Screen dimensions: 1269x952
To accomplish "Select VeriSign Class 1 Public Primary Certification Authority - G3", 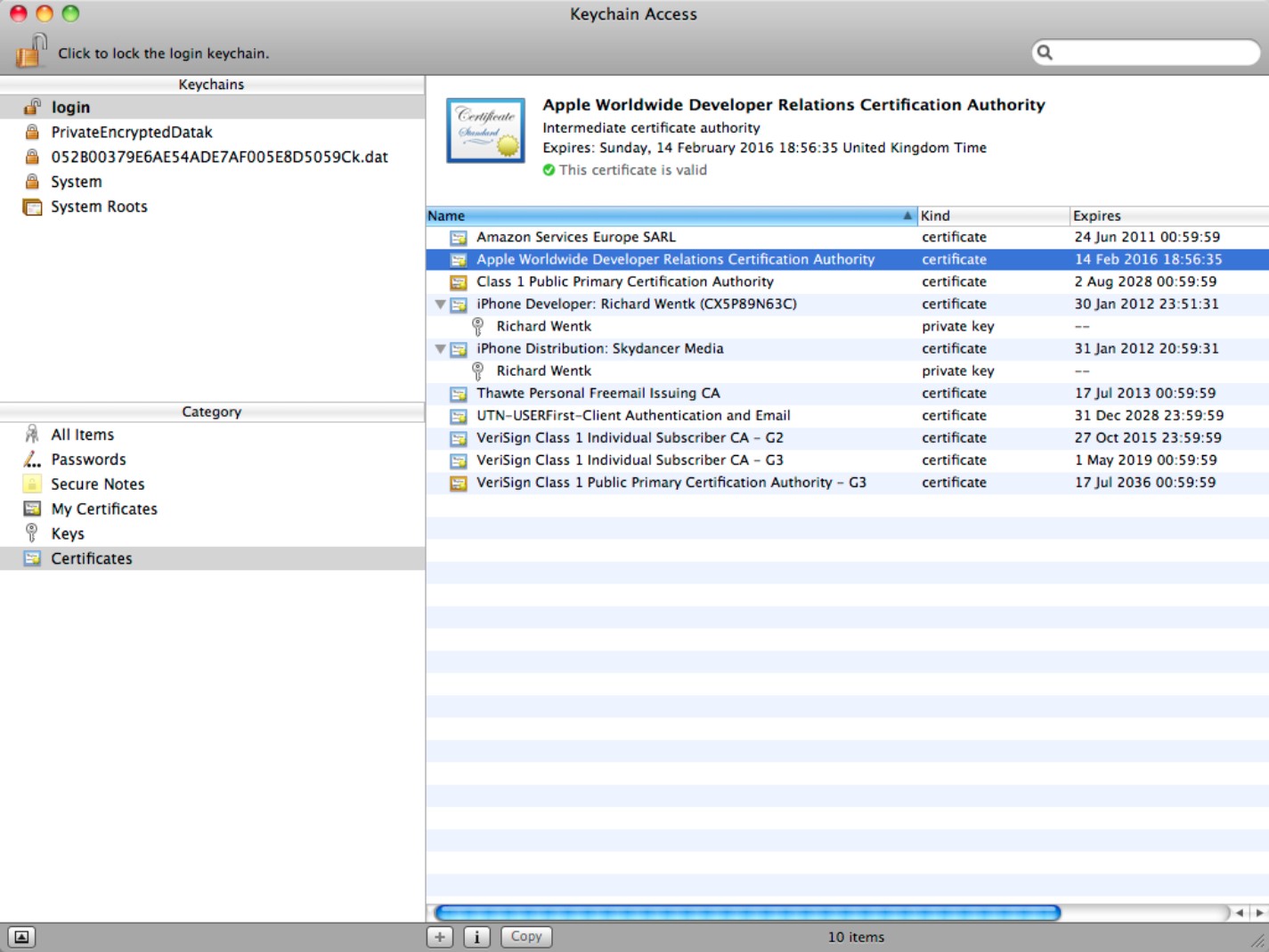I will 847,482.
